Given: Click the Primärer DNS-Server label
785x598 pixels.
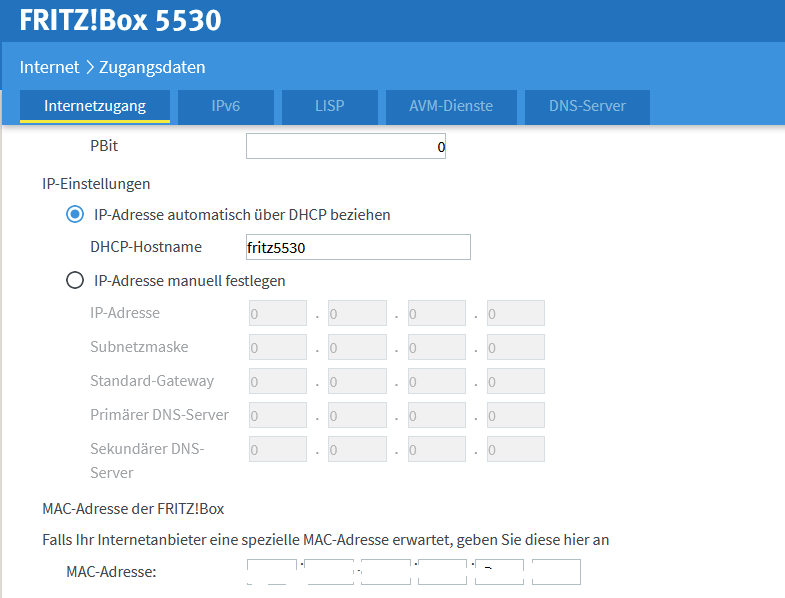Looking at the screenshot, I should point(159,415).
